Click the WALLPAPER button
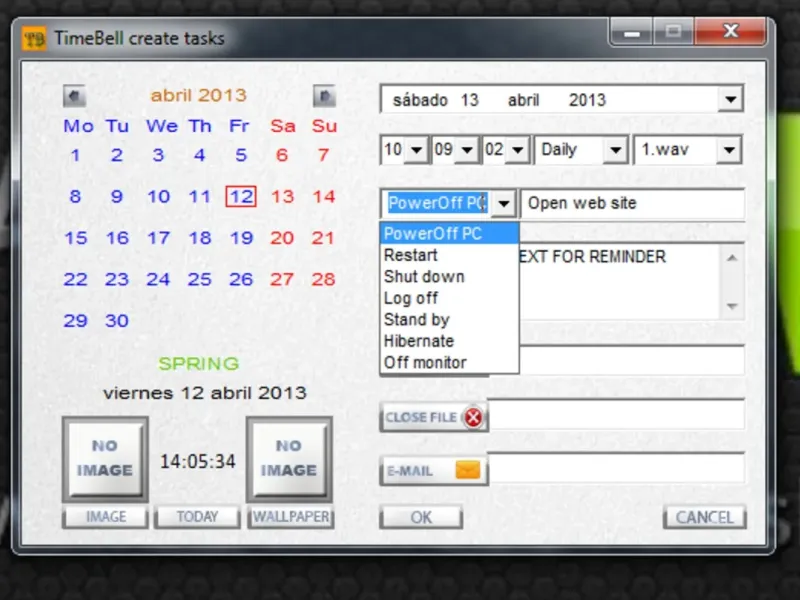 pyautogui.click(x=291, y=517)
